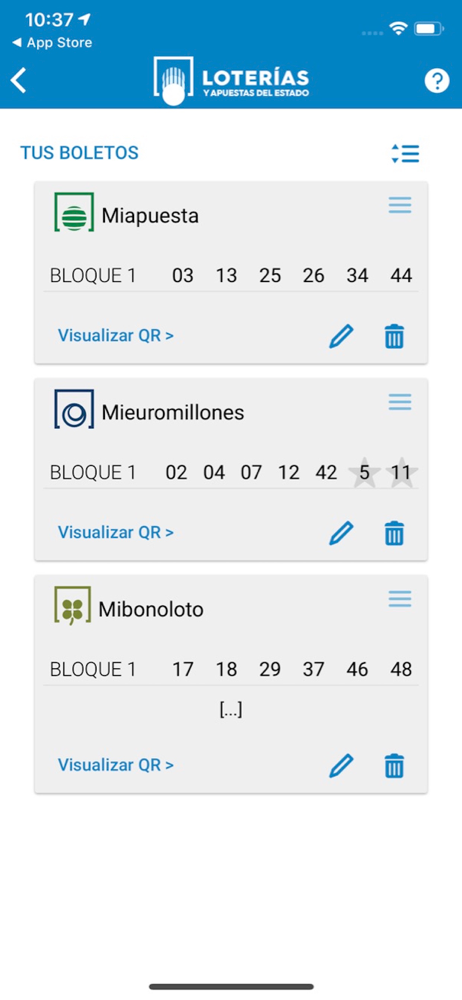Tap star number 11 in Mieuromillones
The height and width of the screenshot is (1000, 462).
click(401, 473)
